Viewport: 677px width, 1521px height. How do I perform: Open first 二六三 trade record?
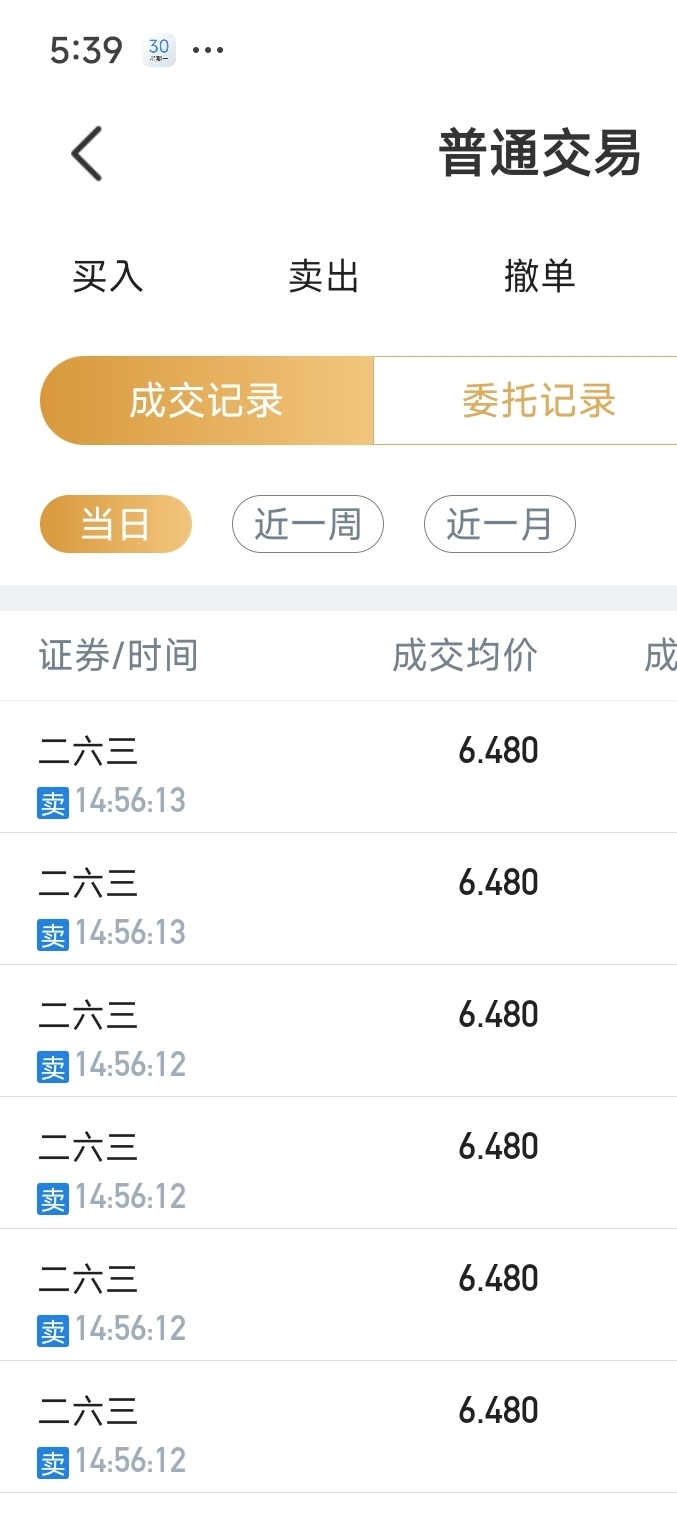pyautogui.click(x=338, y=767)
